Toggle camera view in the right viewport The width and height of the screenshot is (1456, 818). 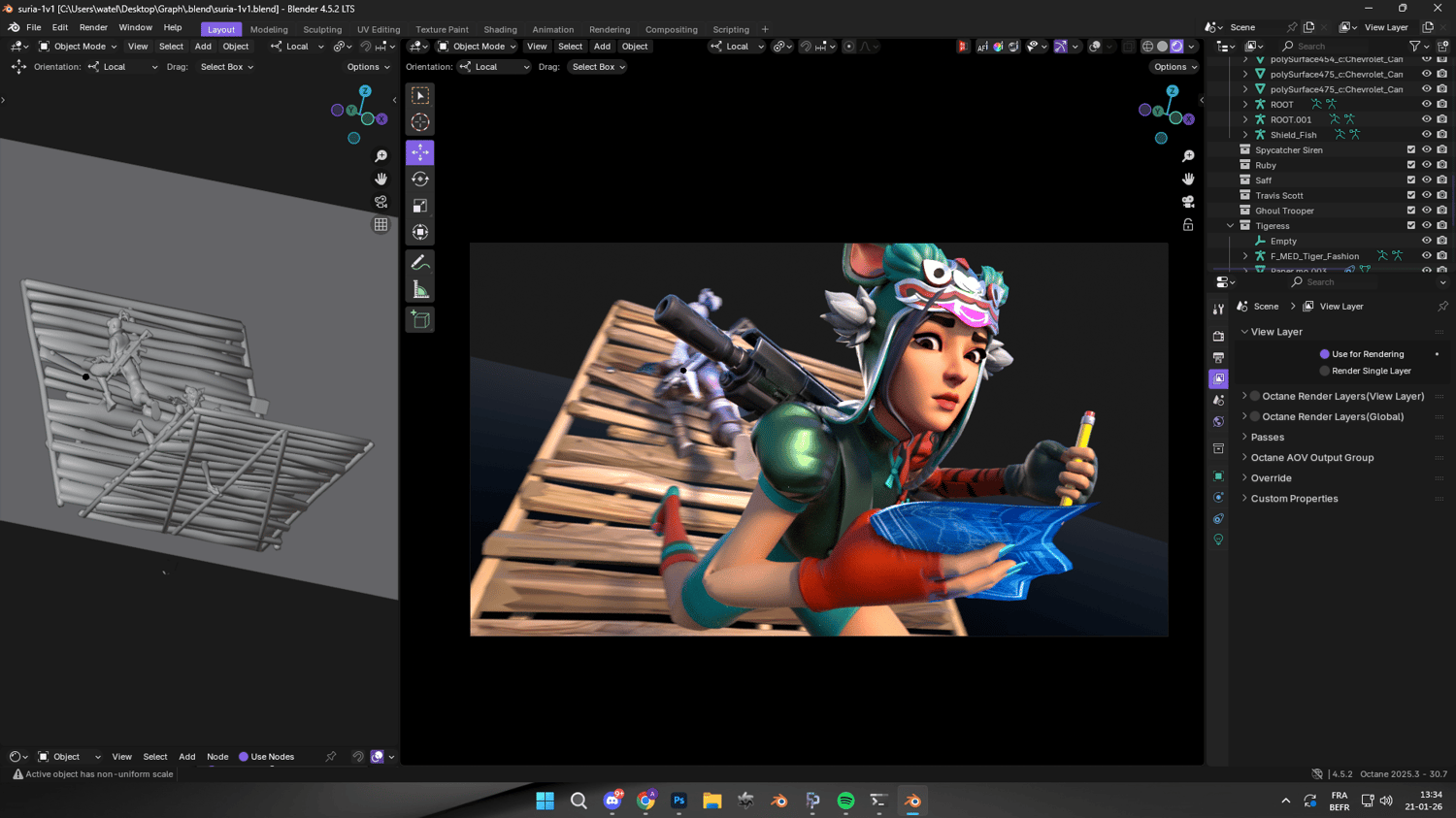pyautogui.click(x=1188, y=202)
